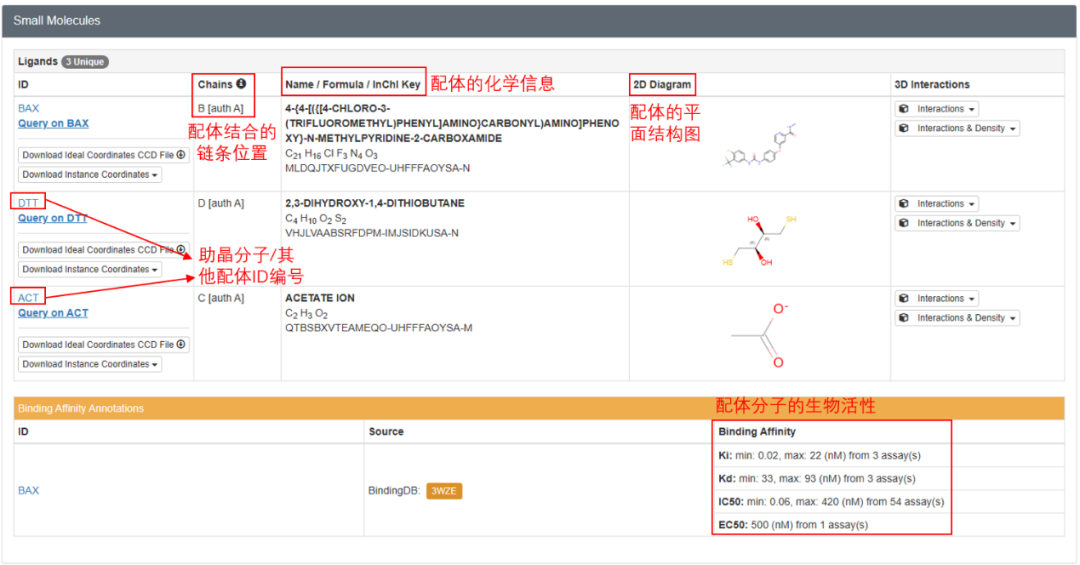
Task: Expand Download Instance Coordinates dropdown for DTT
Action: [90, 269]
